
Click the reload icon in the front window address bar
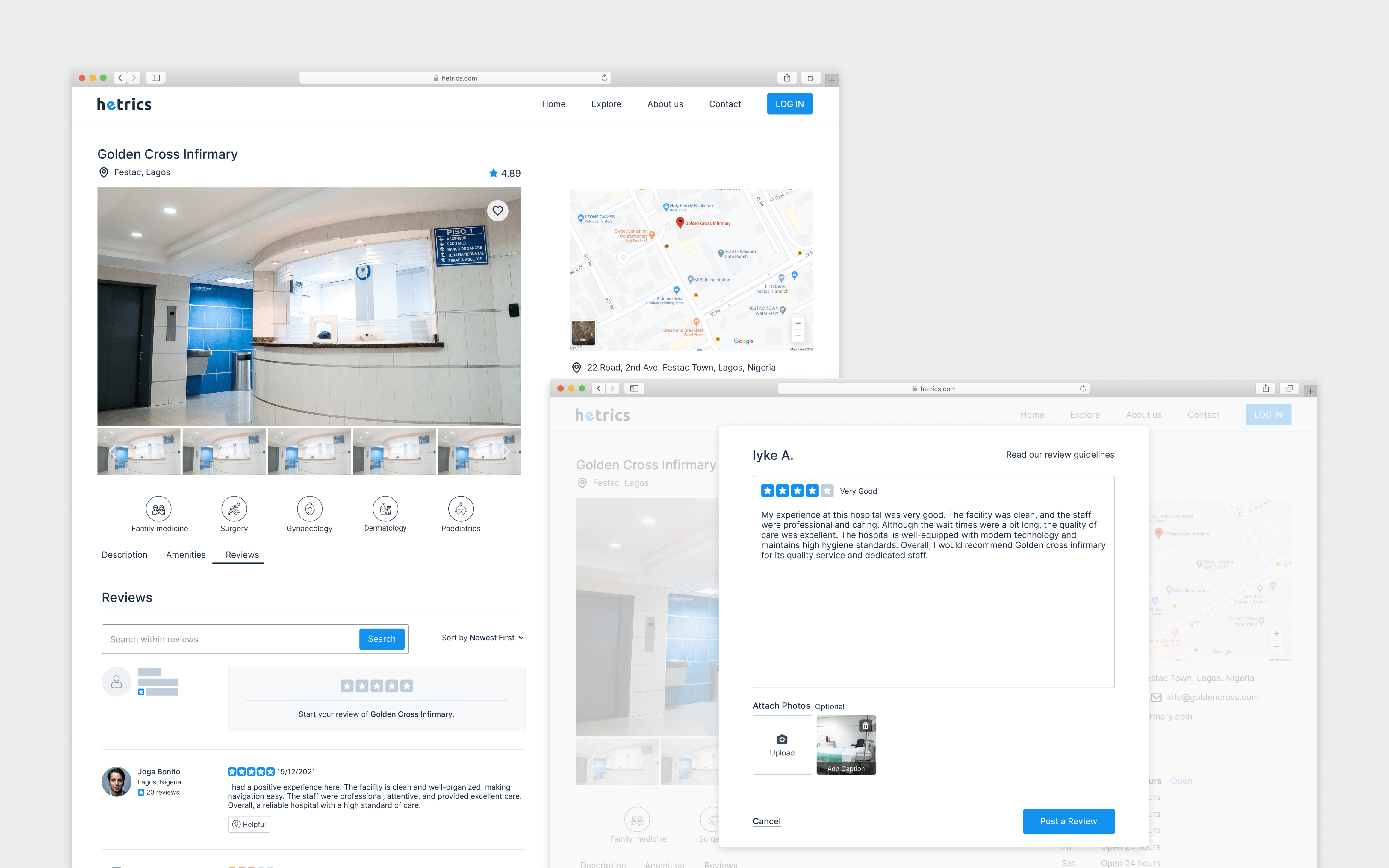click(1083, 389)
